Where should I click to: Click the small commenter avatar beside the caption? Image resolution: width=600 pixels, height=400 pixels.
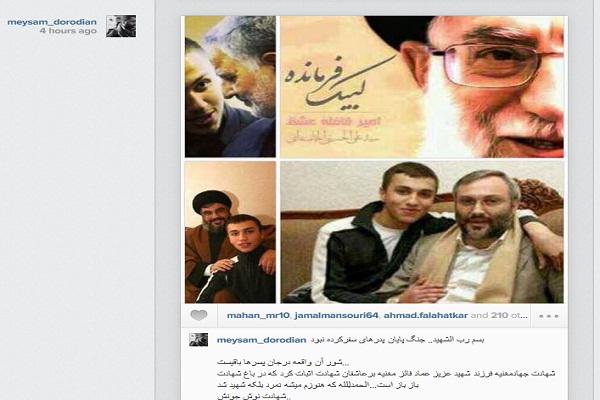pos(199,340)
